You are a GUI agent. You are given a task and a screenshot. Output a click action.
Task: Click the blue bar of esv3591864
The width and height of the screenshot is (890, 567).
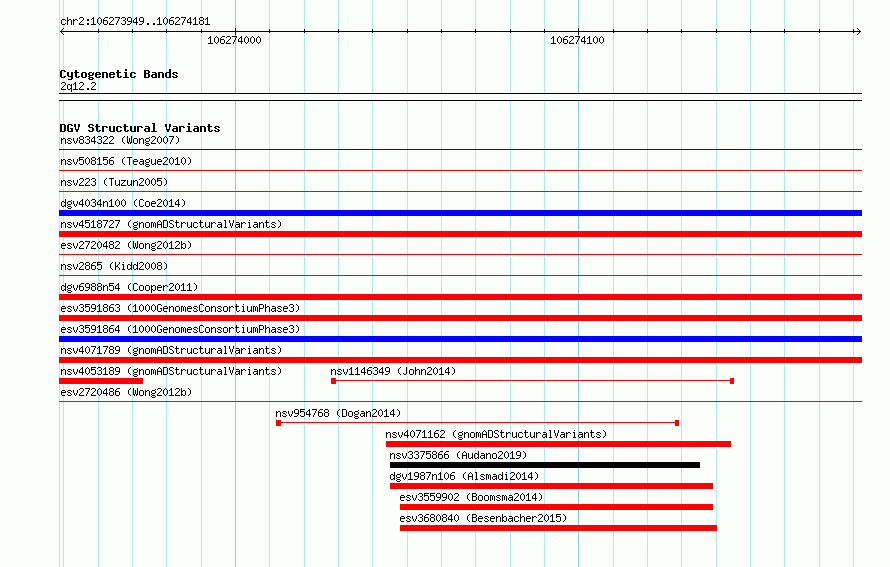pos(460,339)
